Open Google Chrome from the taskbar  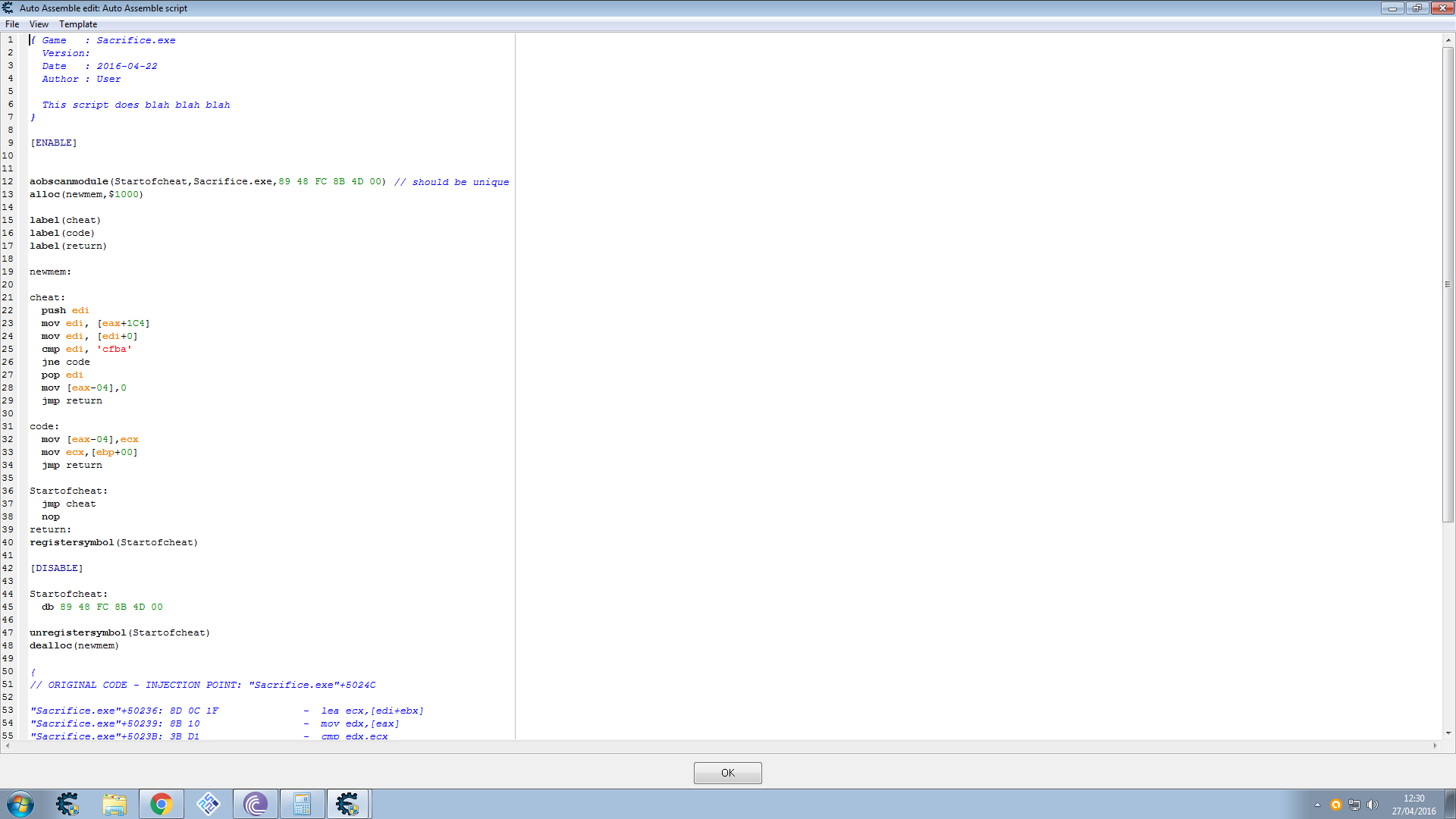point(161,803)
